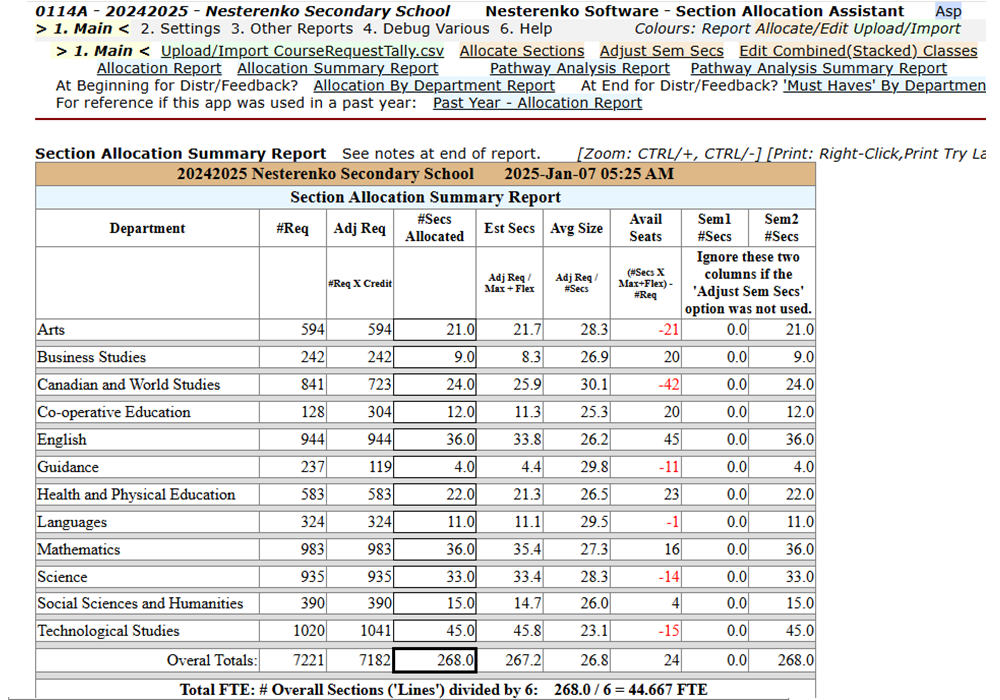Open Past Year - Allocation Report
Screen dimensions: 1000x700
click(x=537, y=103)
